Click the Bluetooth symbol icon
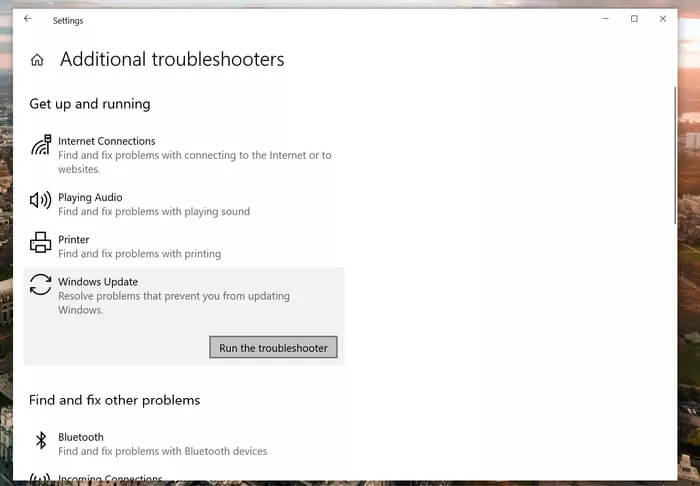 point(41,440)
